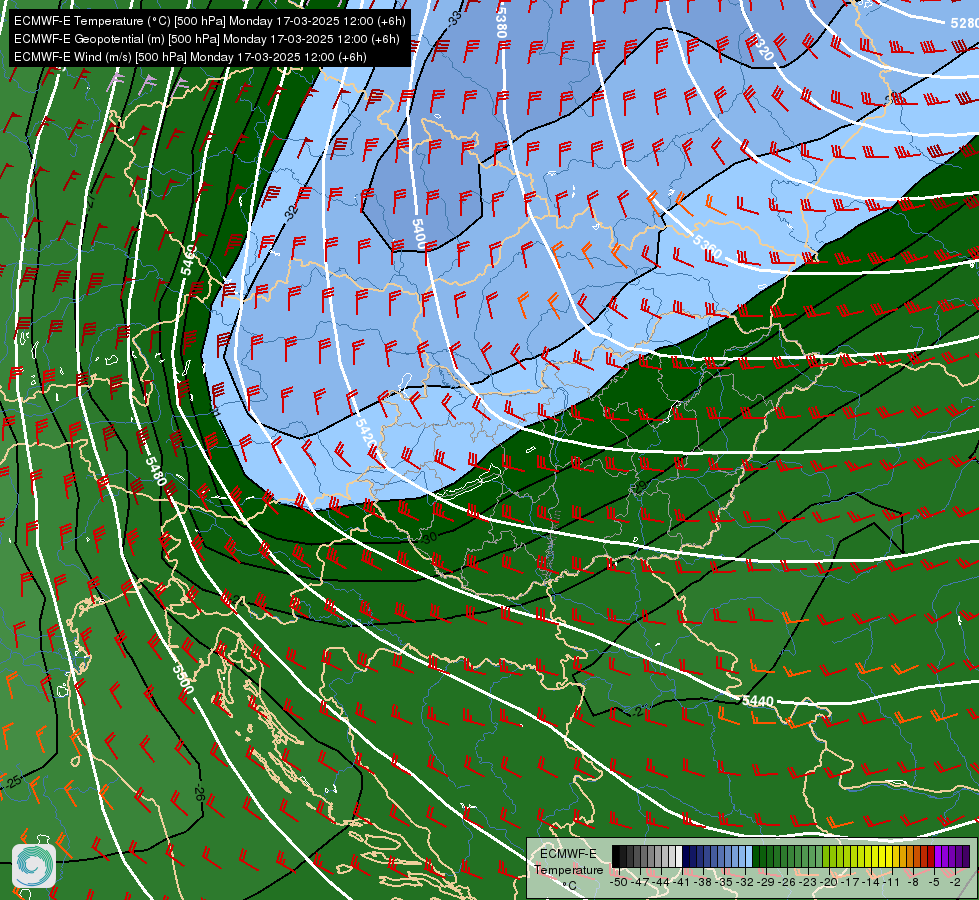Click the swirl logo icon at bottom left
The image size is (979, 900).
point(34,866)
